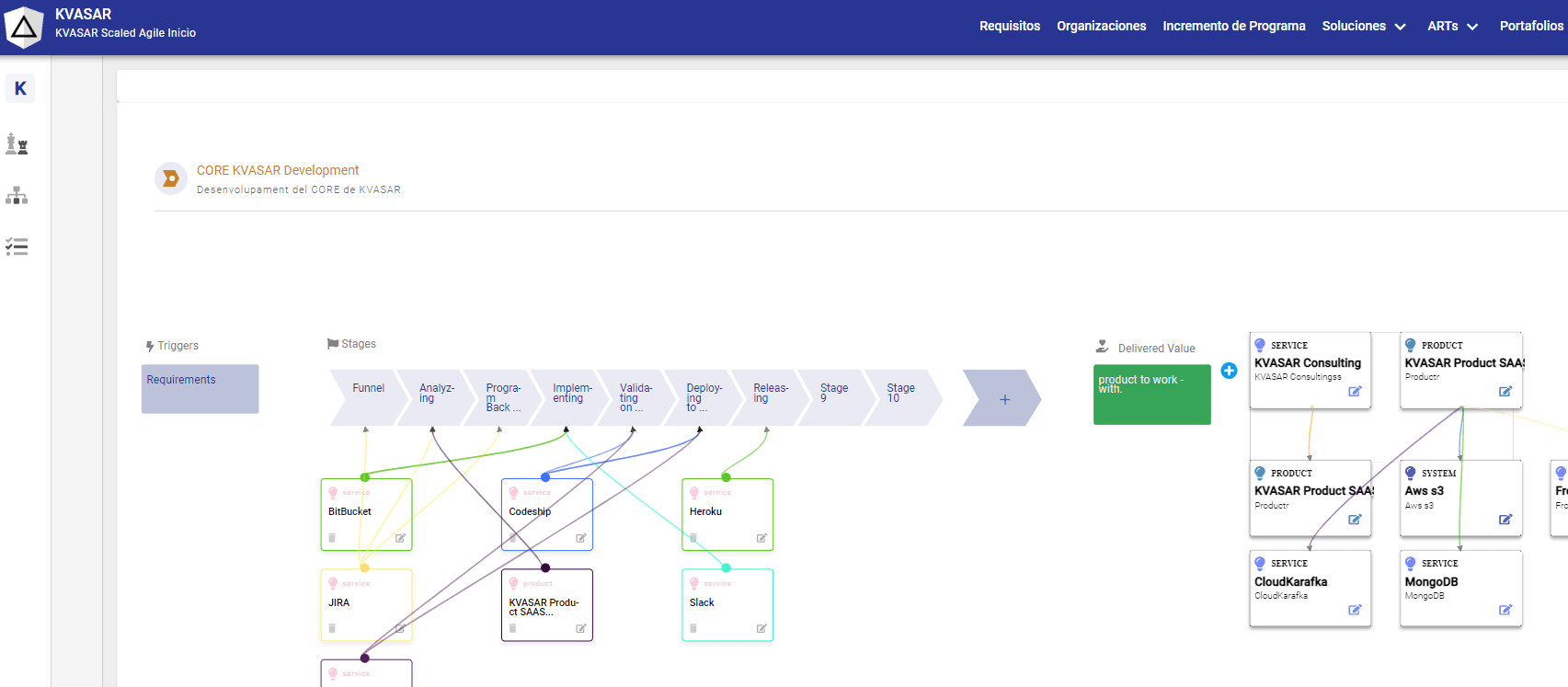This screenshot has width=1568, height=687.
Task: Edit the Slack card
Action: [761, 628]
